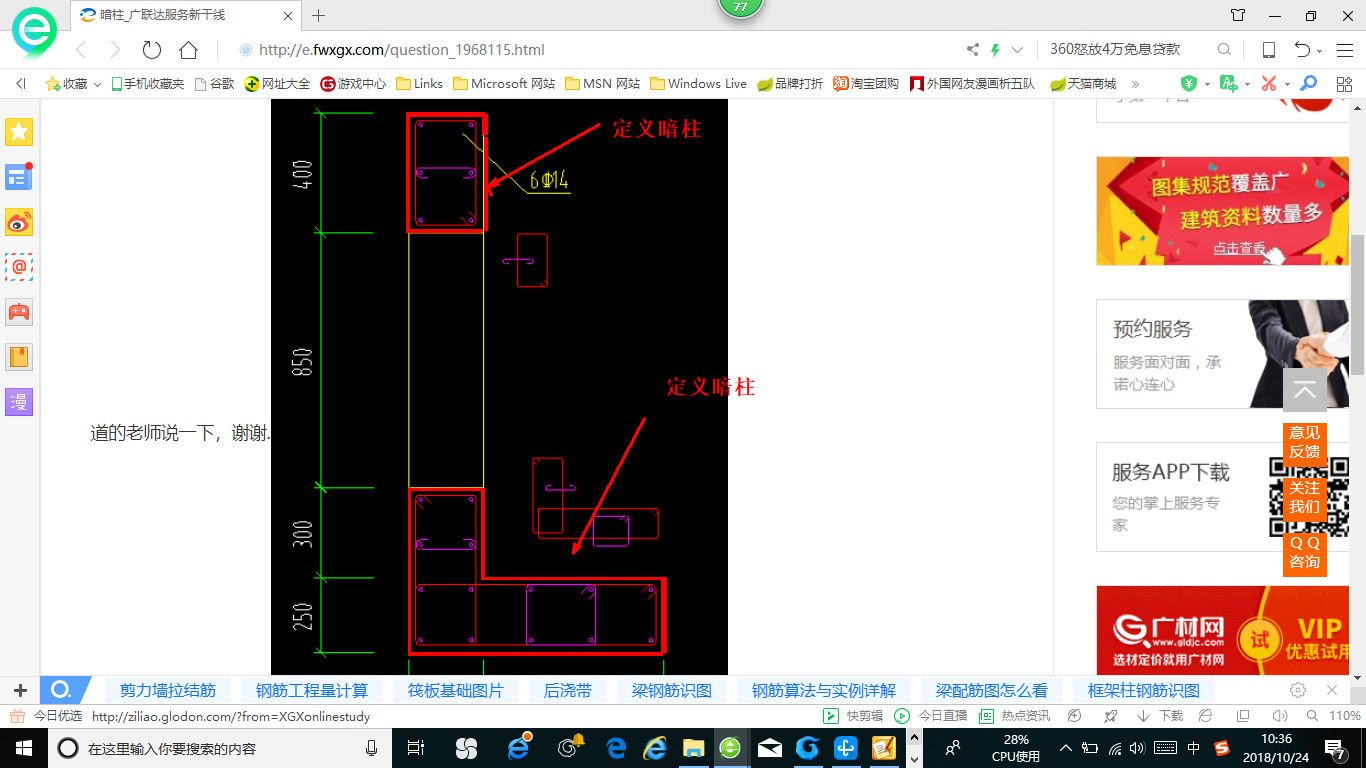Click the 梁钢筋识图 suggestion
The image size is (1366, 768).
(x=672, y=690)
